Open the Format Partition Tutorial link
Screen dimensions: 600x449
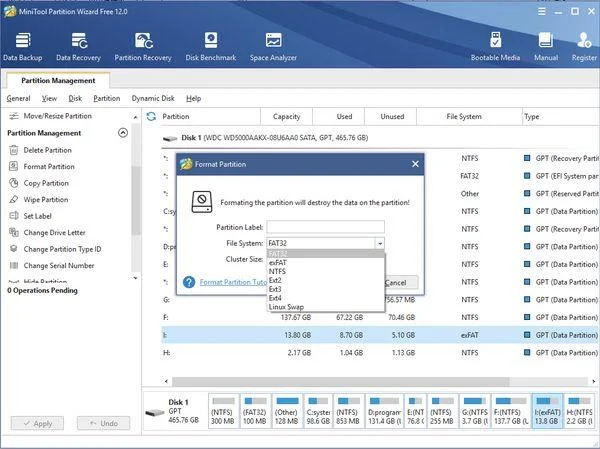[233, 282]
